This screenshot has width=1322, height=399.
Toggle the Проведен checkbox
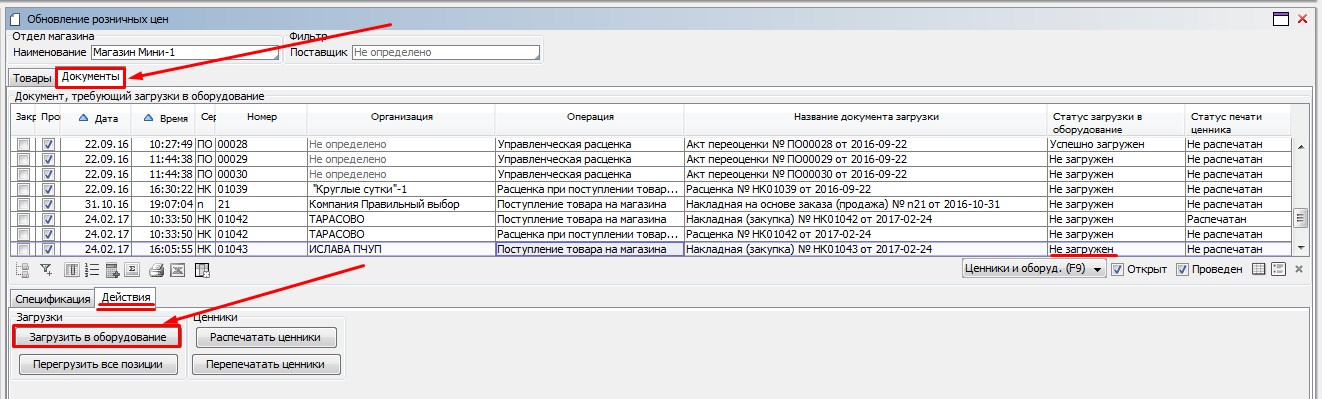tap(1182, 269)
